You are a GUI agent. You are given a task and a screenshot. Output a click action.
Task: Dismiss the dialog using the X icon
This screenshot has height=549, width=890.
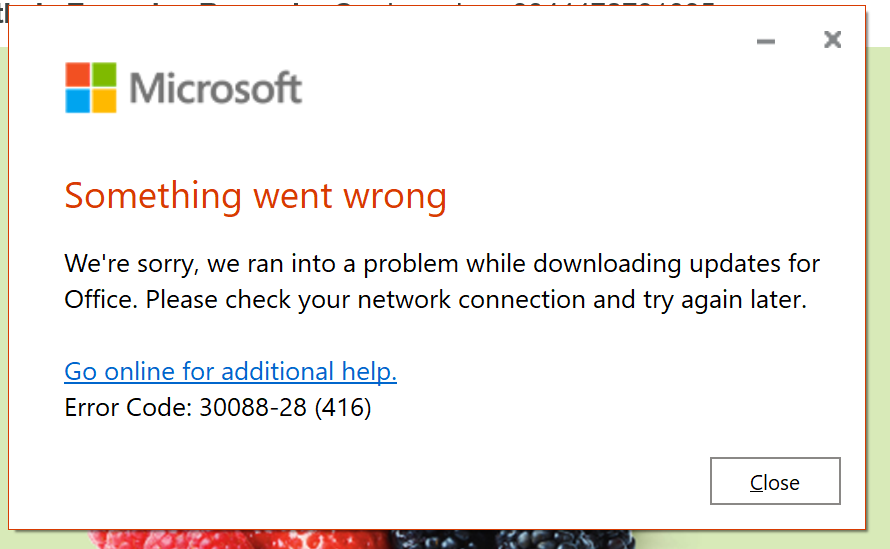tap(832, 39)
